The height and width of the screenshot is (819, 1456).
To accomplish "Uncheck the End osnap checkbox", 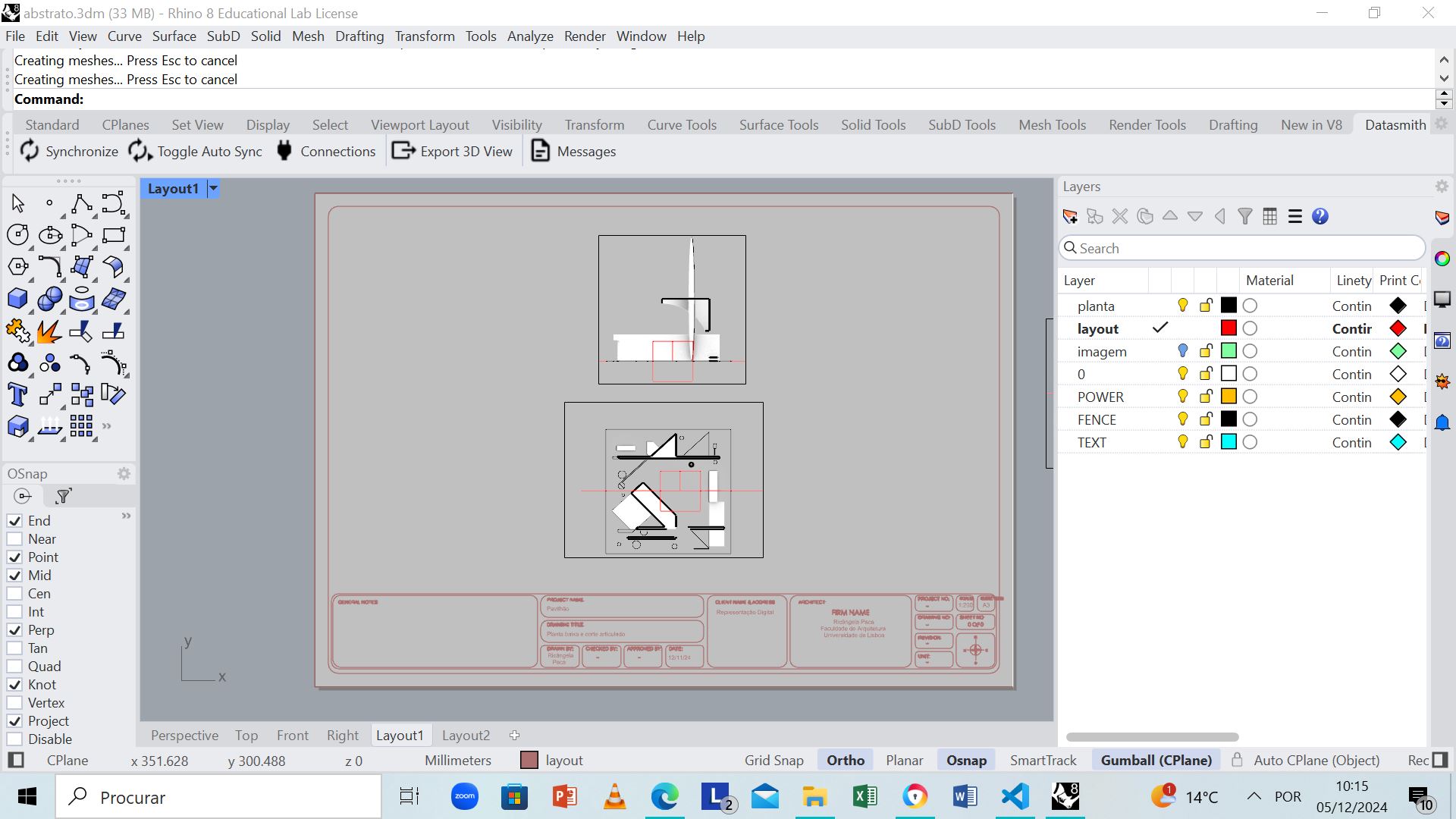I will tap(14, 521).
